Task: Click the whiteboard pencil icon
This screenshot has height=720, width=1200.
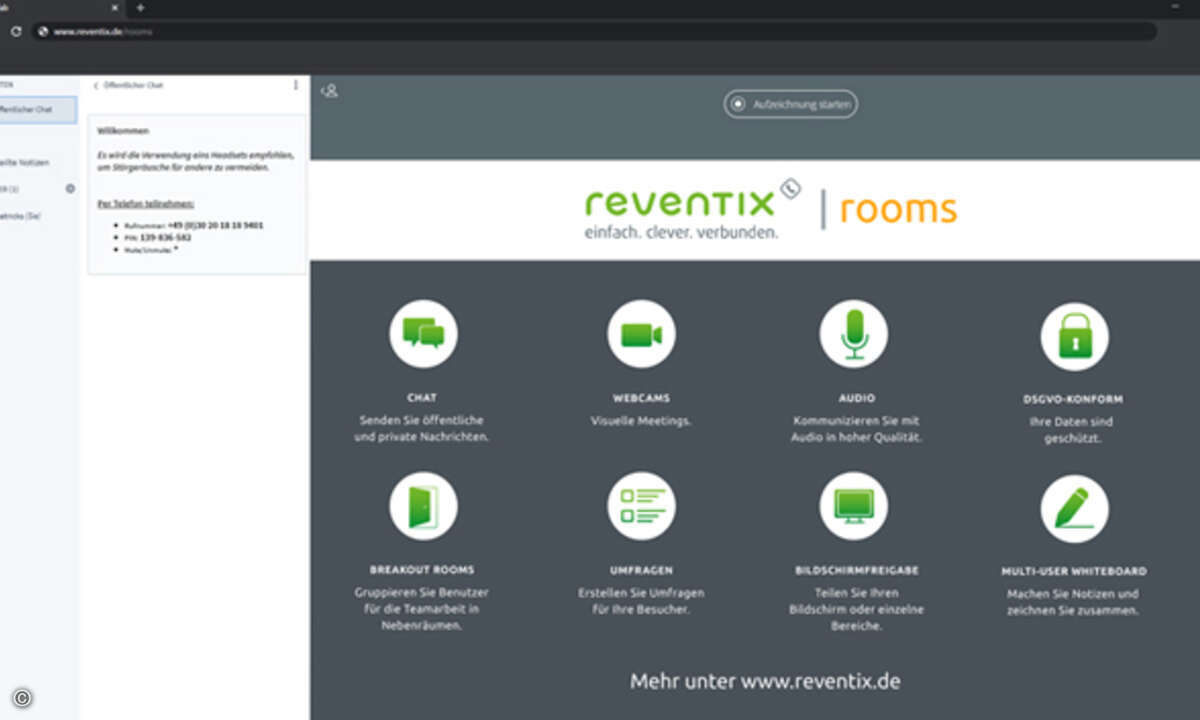Action: click(x=1075, y=509)
